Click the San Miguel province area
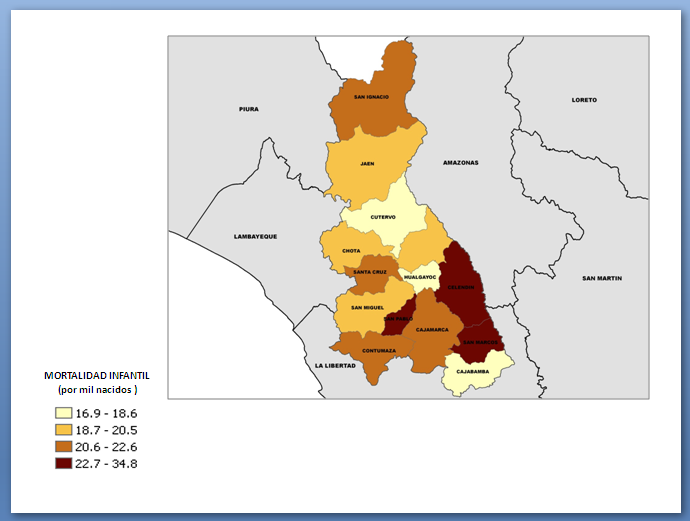The image size is (690, 521). 367,307
